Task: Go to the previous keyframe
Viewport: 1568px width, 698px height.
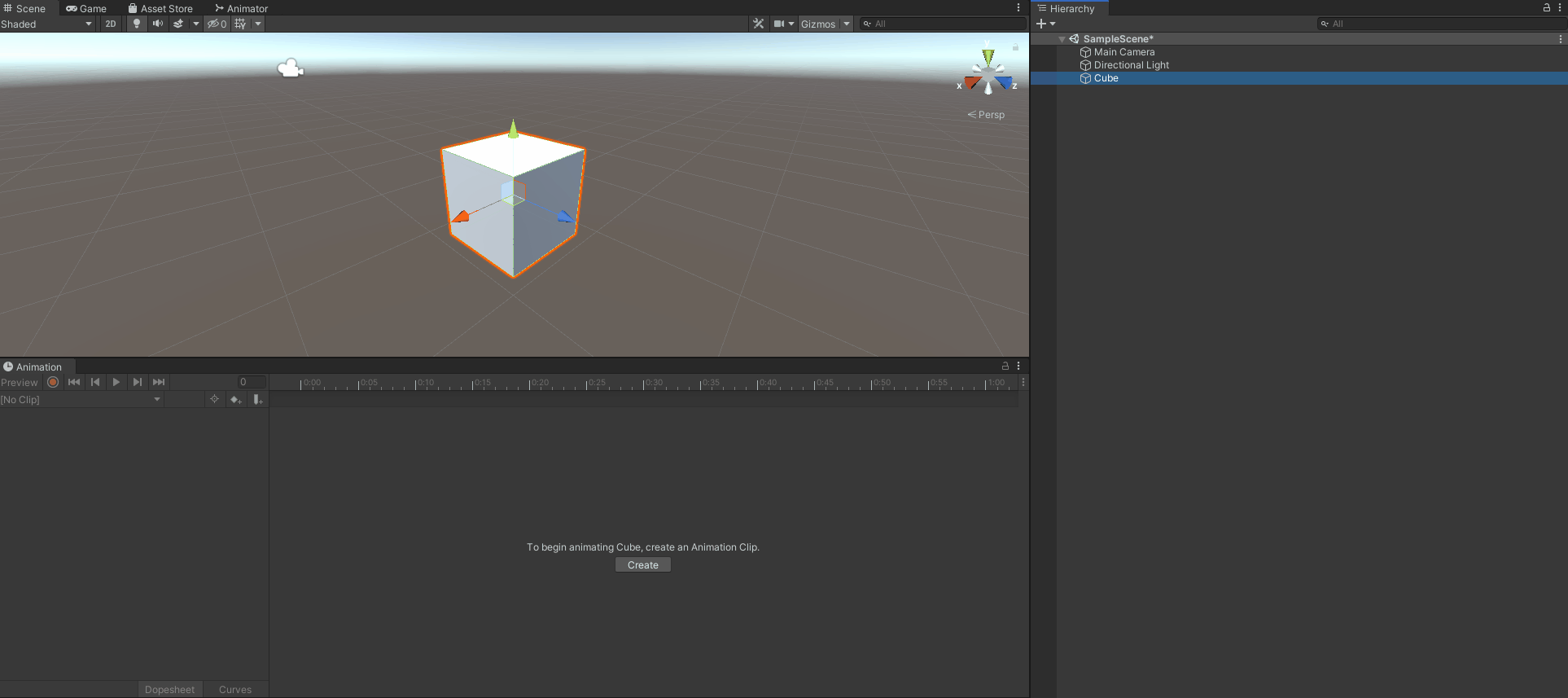Action: (95, 382)
